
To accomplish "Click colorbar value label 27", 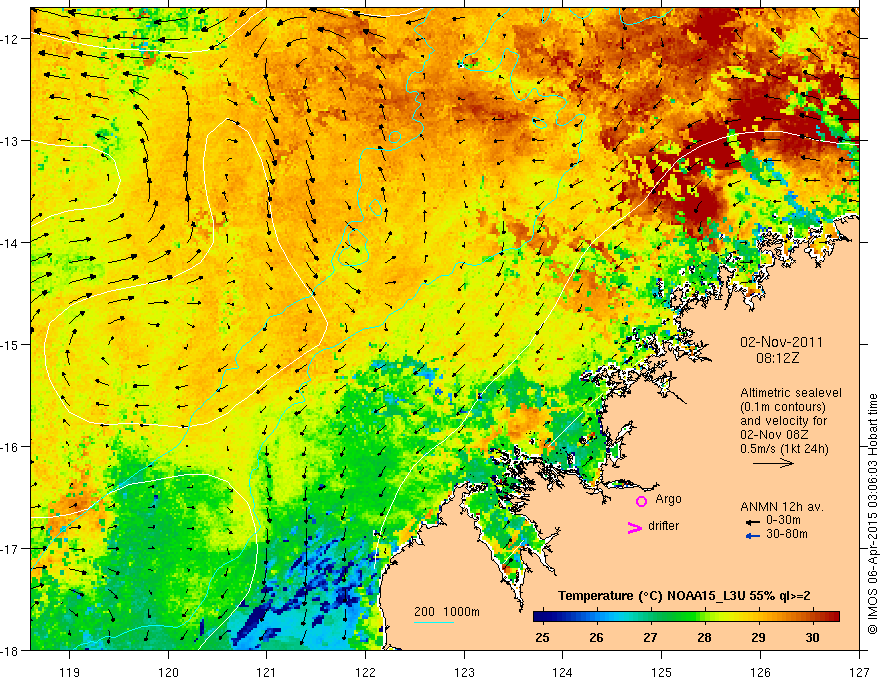I will (x=650, y=637).
